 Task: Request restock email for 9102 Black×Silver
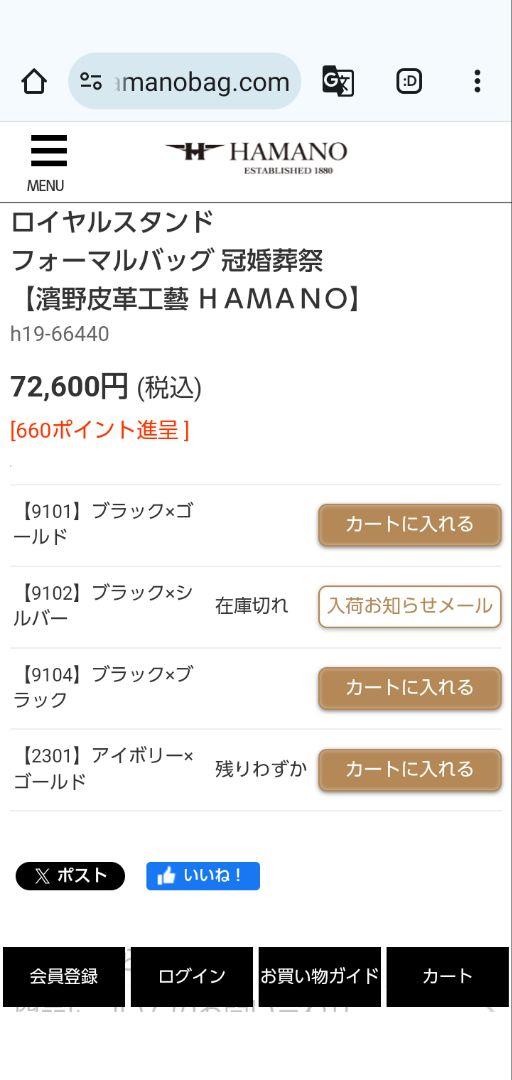(409, 607)
